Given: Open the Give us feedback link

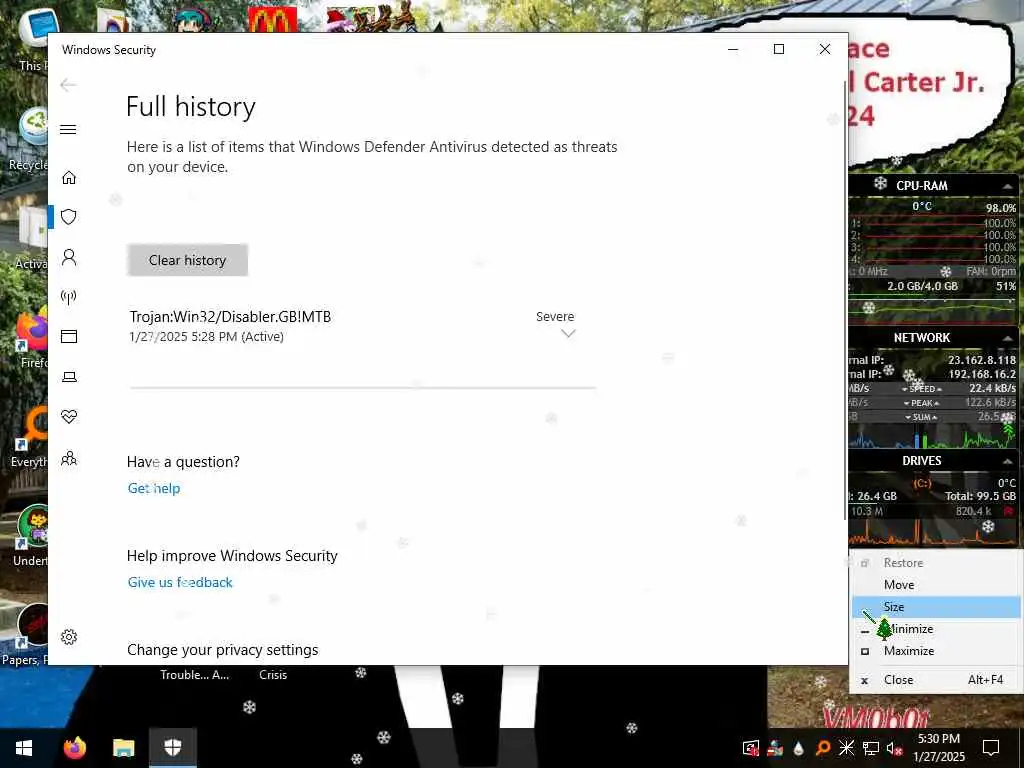Looking at the screenshot, I should 180,582.
